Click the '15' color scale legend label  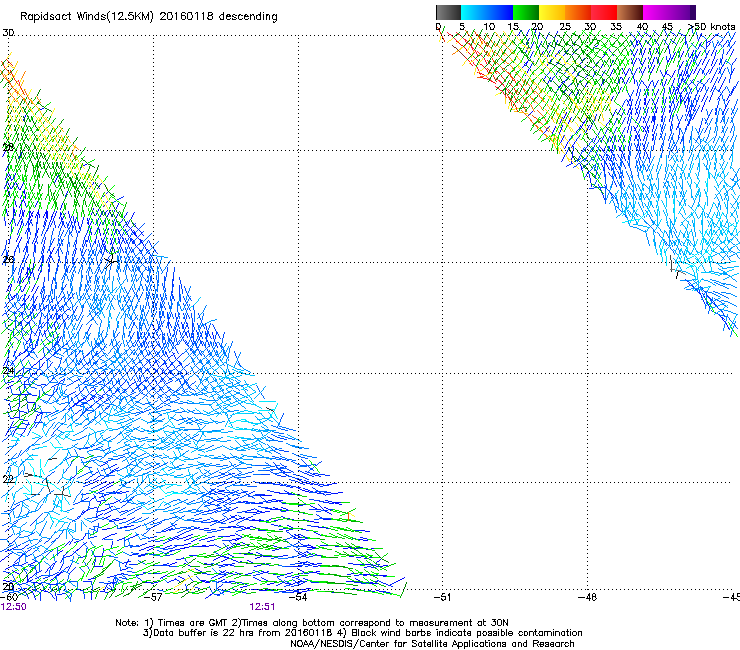click(x=513, y=27)
